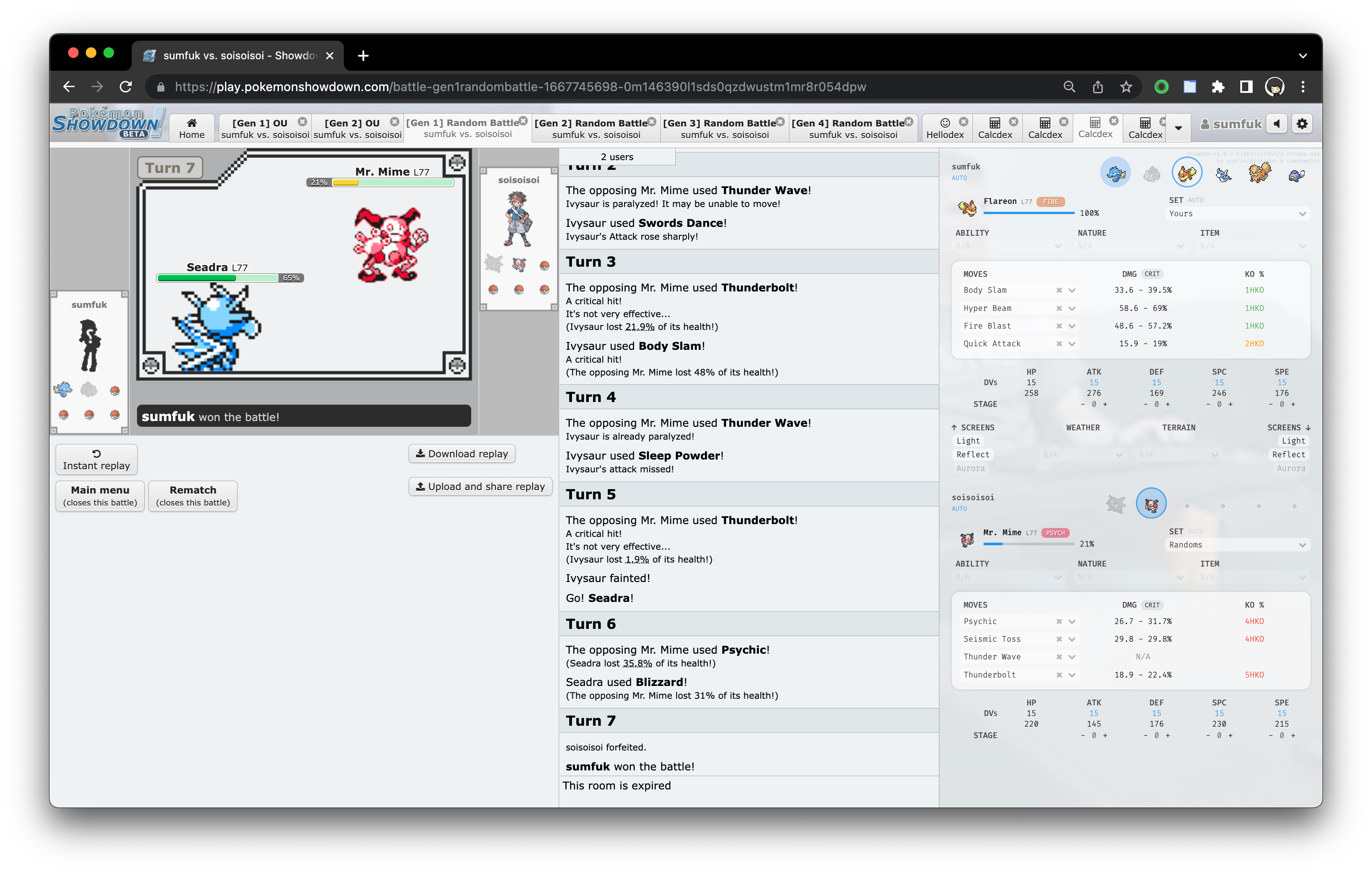Click the browser reload button
This screenshot has width=1372, height=873.
pyautogui.click(x=126, y=87)
